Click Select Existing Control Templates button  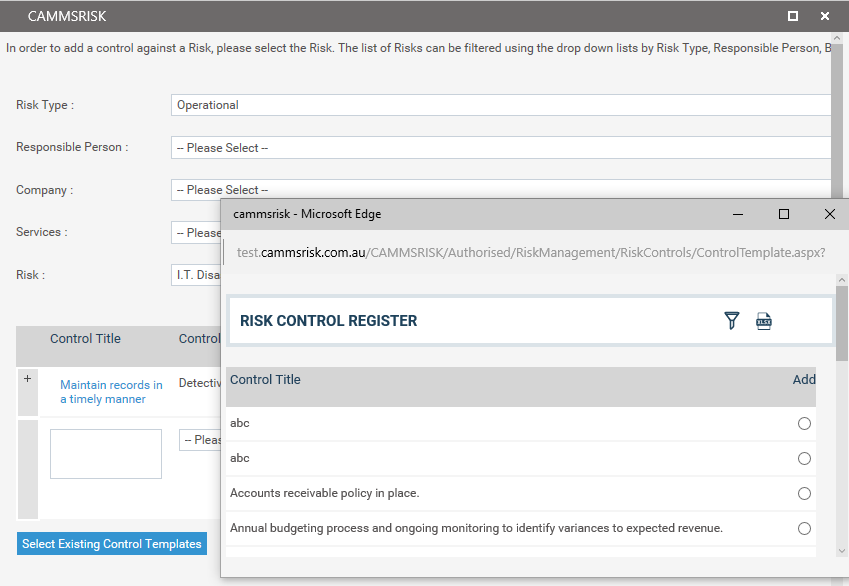112,544
